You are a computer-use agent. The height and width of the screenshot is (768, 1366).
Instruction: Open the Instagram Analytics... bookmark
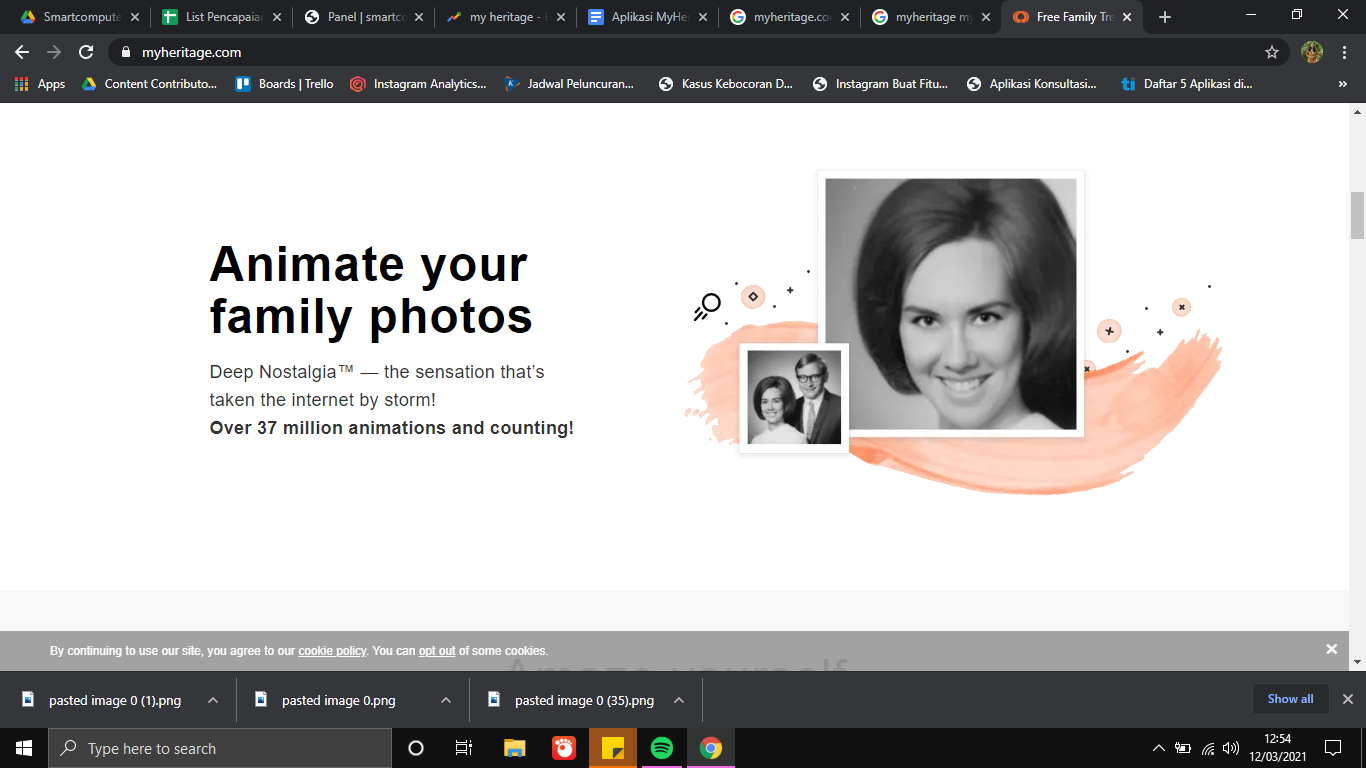point(418,84)
